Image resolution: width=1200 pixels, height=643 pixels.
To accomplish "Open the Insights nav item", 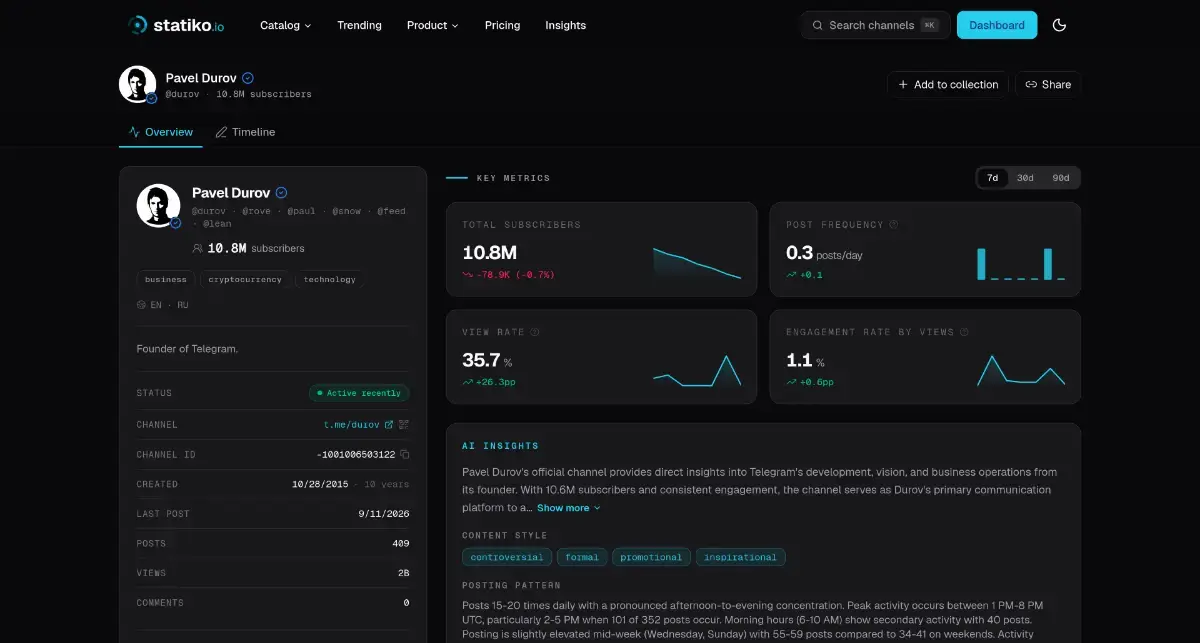I will pos(566,25).
